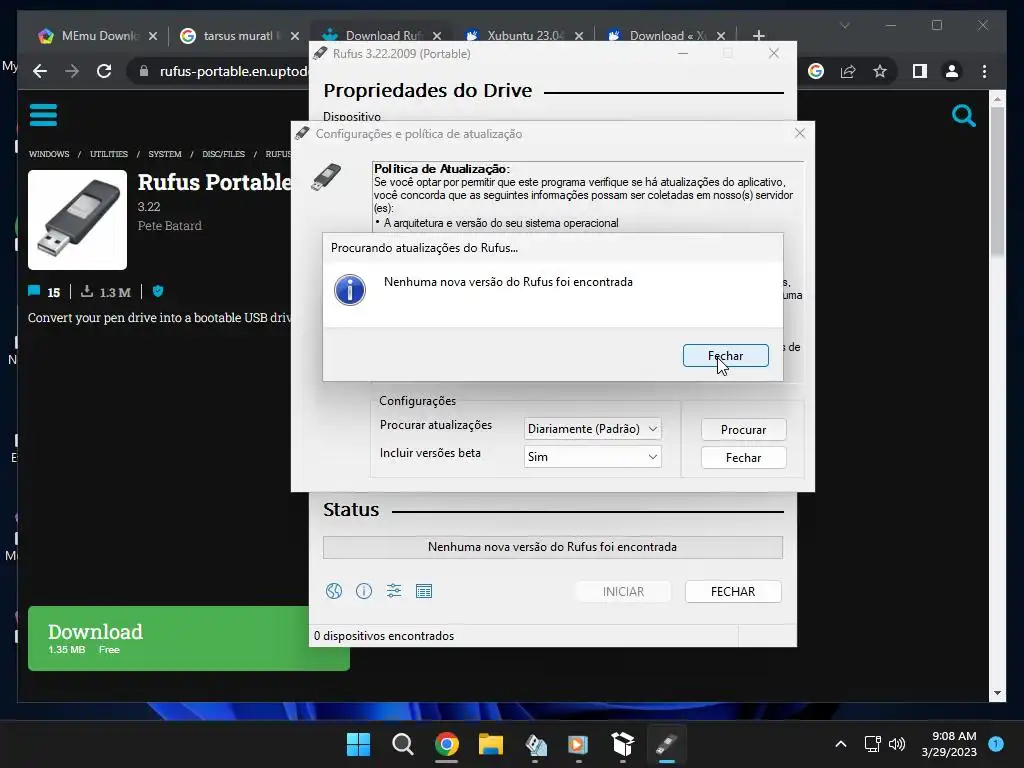This screenshot has width=1024, height=768.
Task: Click the security shield badge icon
Action: pos(157,291)
